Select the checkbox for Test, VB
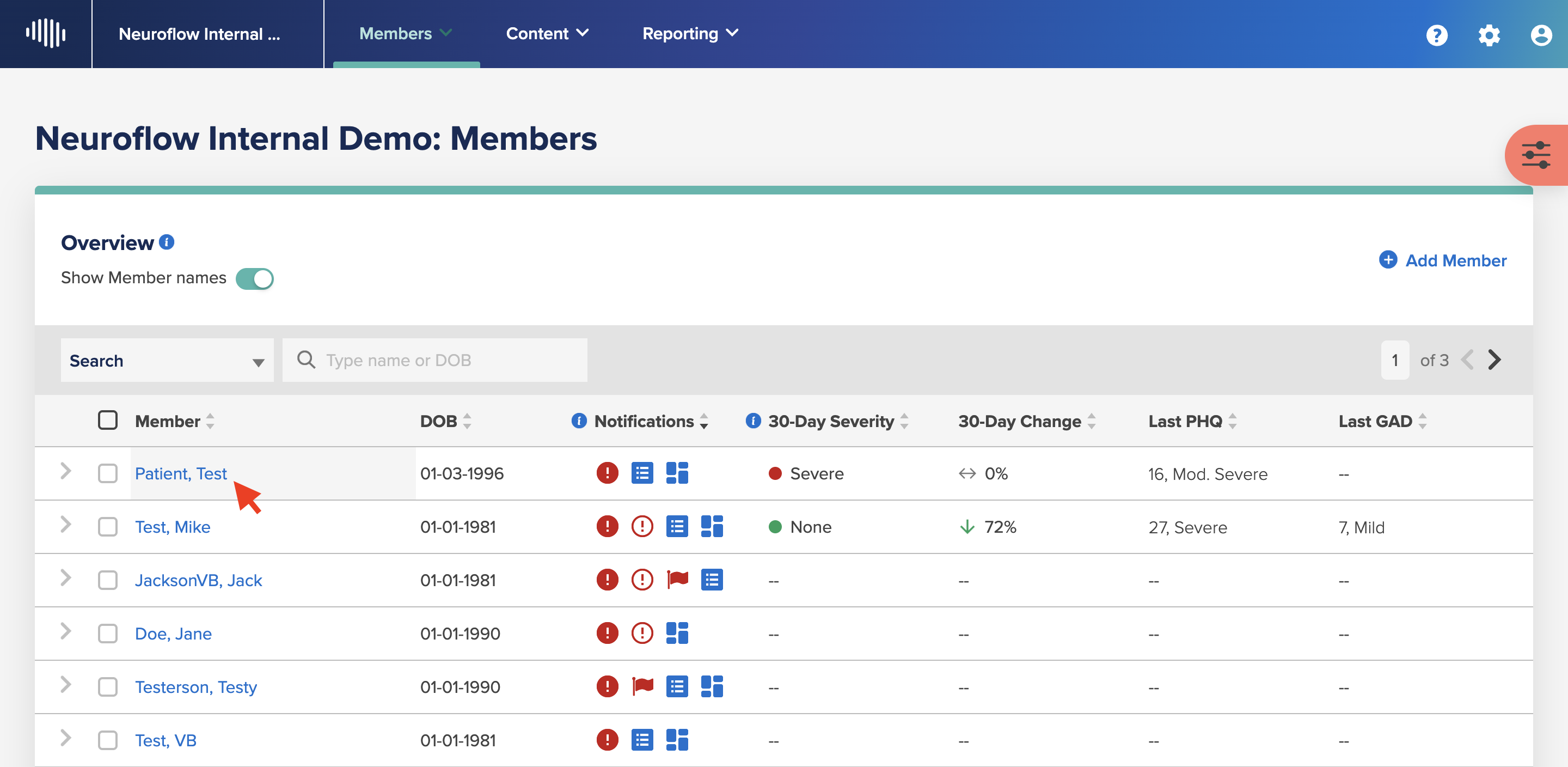This screenshot has width=1568, height=767. (x=108, y=740)
